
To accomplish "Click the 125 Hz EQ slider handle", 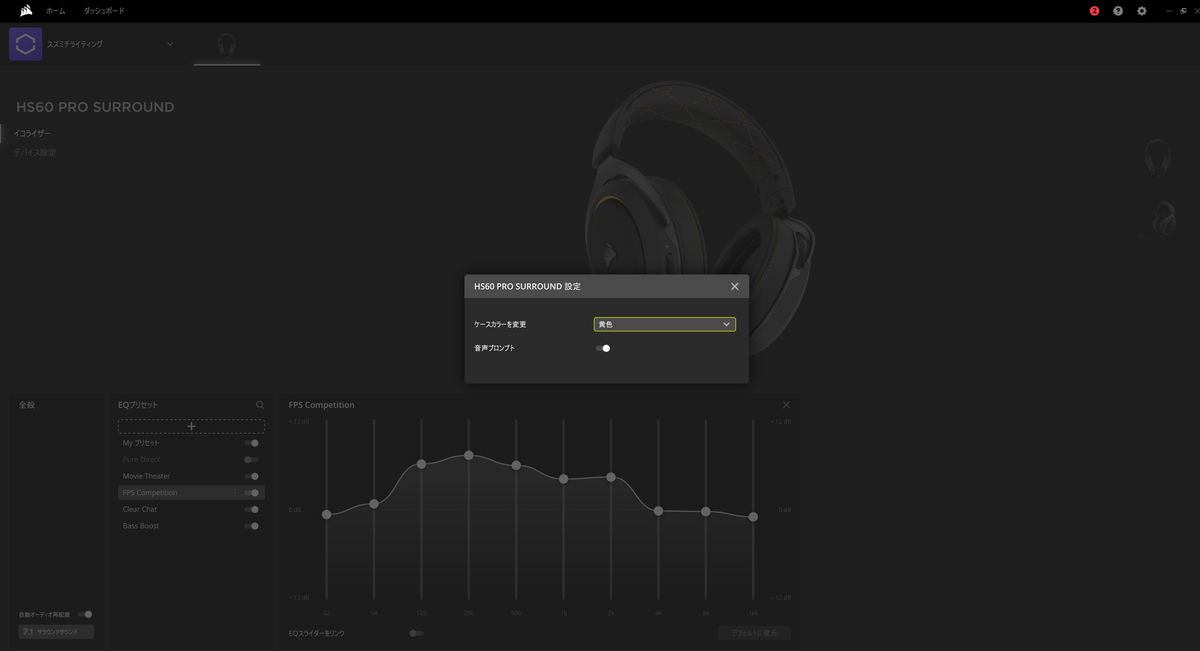I will (421, 464).
